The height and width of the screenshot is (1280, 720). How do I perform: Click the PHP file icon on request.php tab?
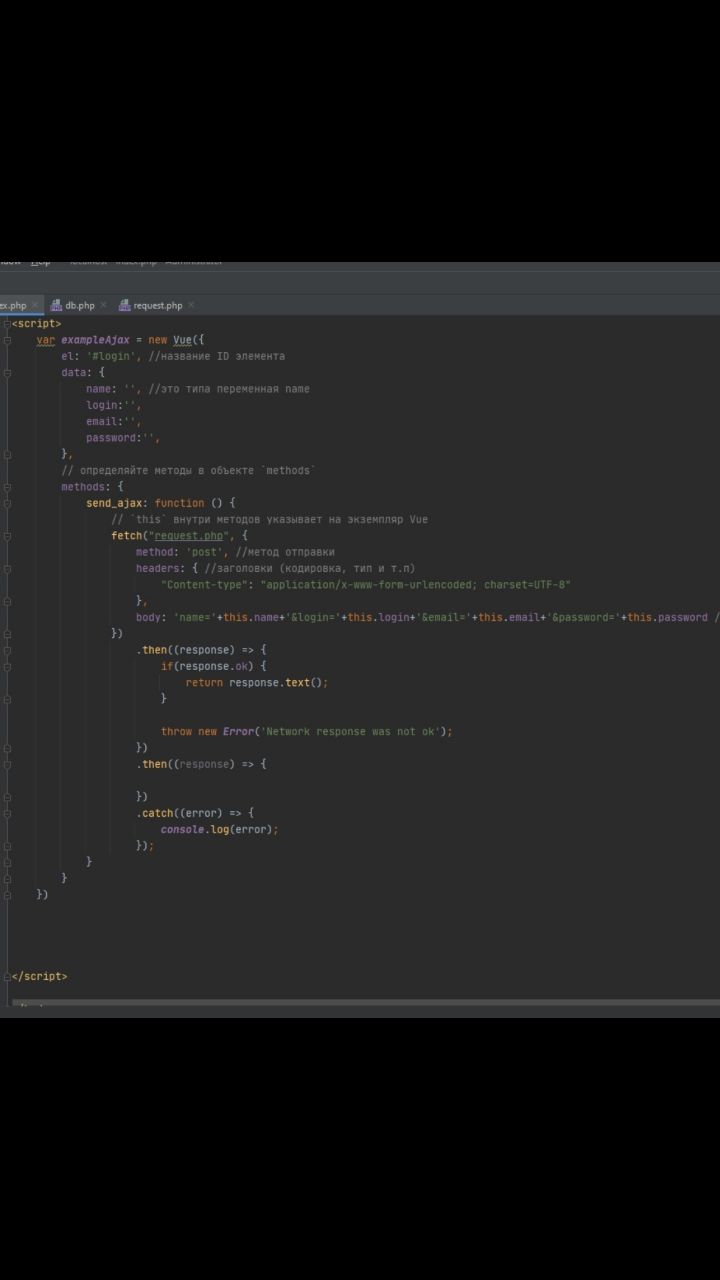pos(125,305)
